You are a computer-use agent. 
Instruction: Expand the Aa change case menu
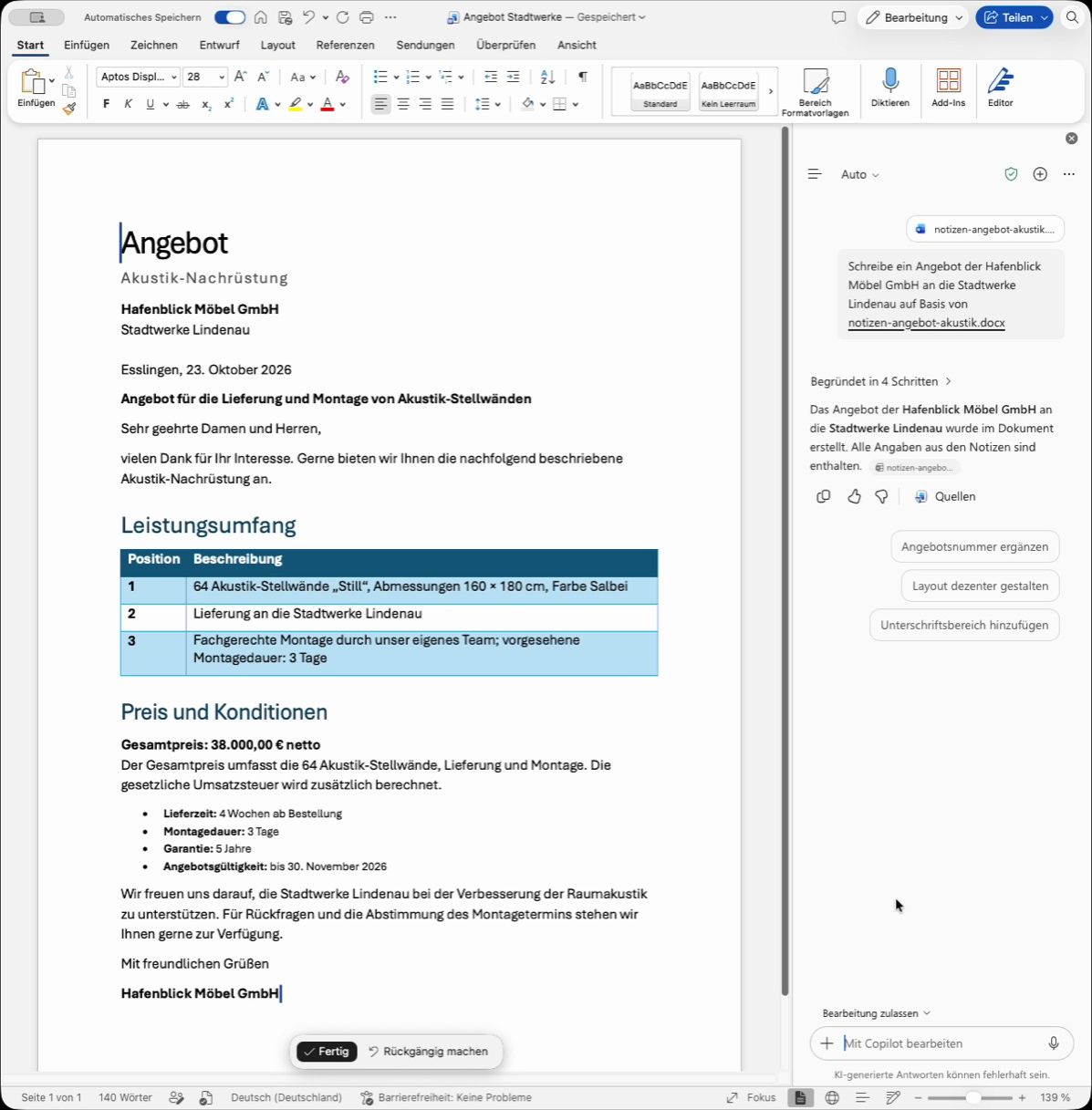tap(303, 77)
